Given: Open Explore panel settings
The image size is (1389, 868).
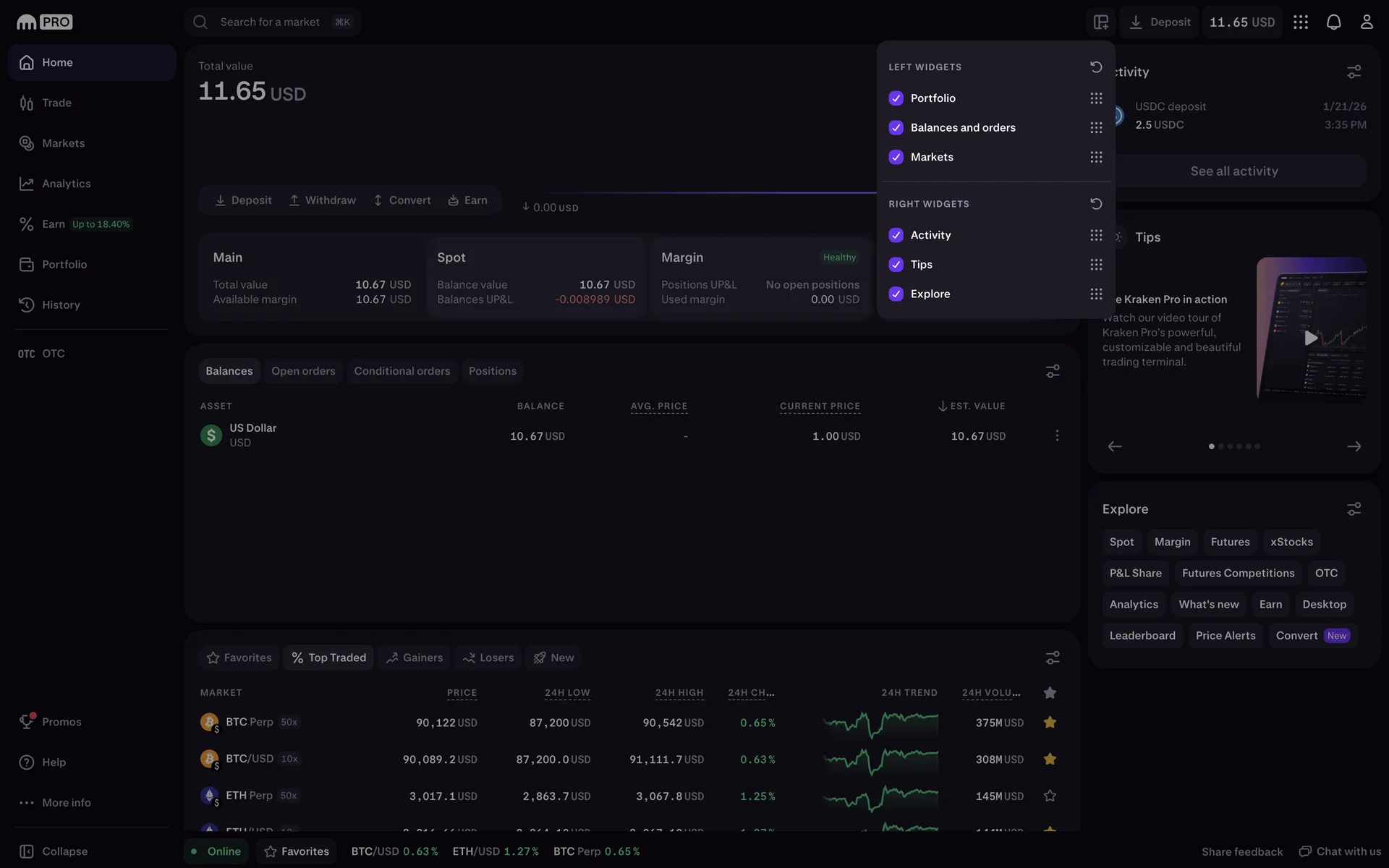Looking at the screenshot, I should pyautogui.click(x=1354, y=509).
